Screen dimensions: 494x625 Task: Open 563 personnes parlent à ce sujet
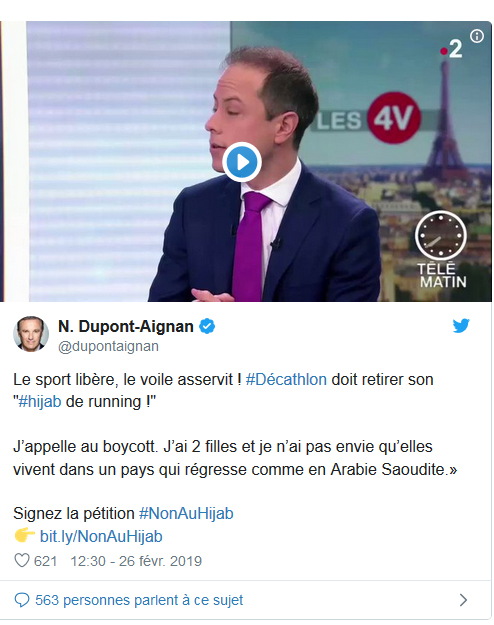point(139,600)
